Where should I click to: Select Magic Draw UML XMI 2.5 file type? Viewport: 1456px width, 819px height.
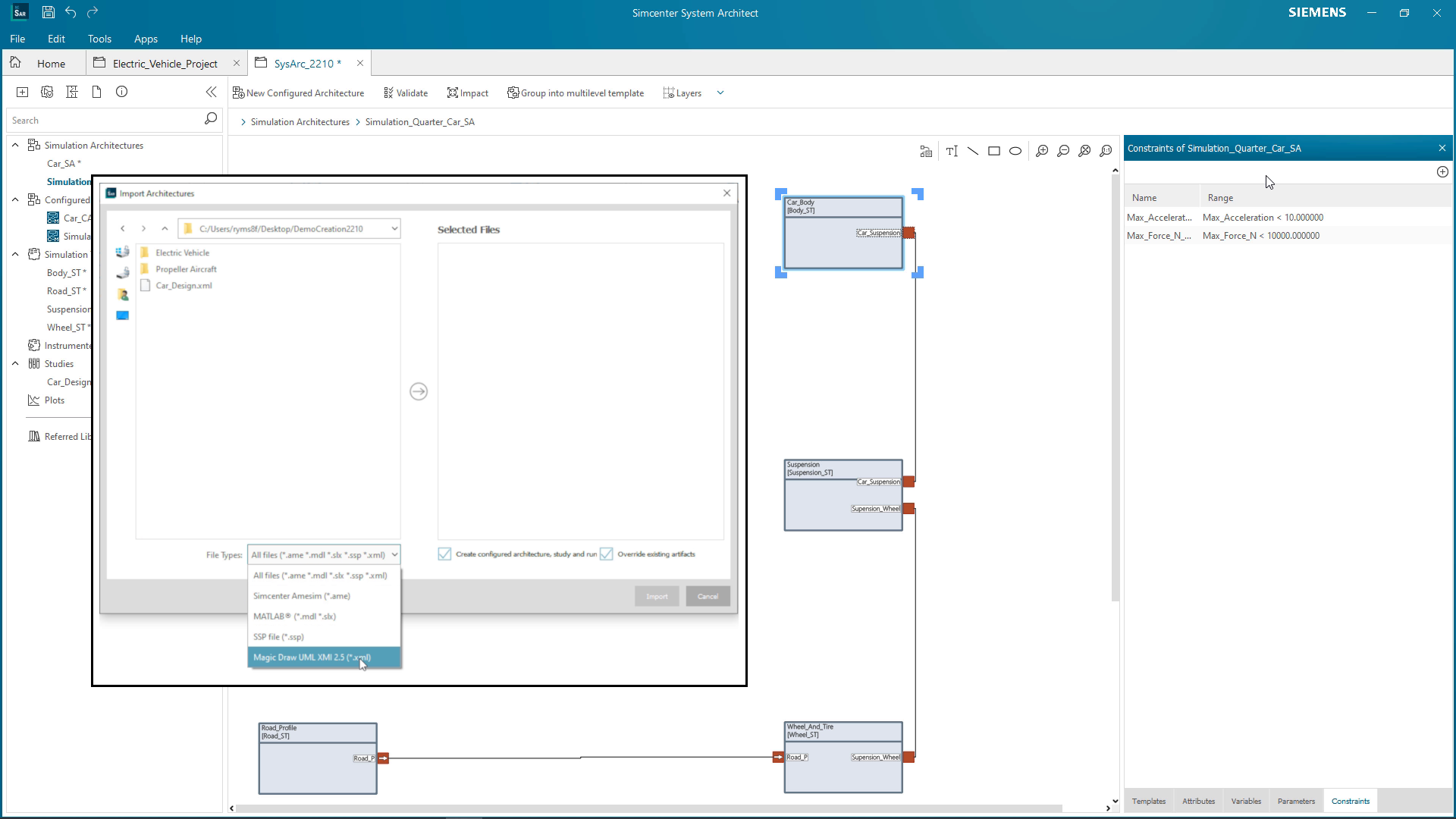[311, 657]
